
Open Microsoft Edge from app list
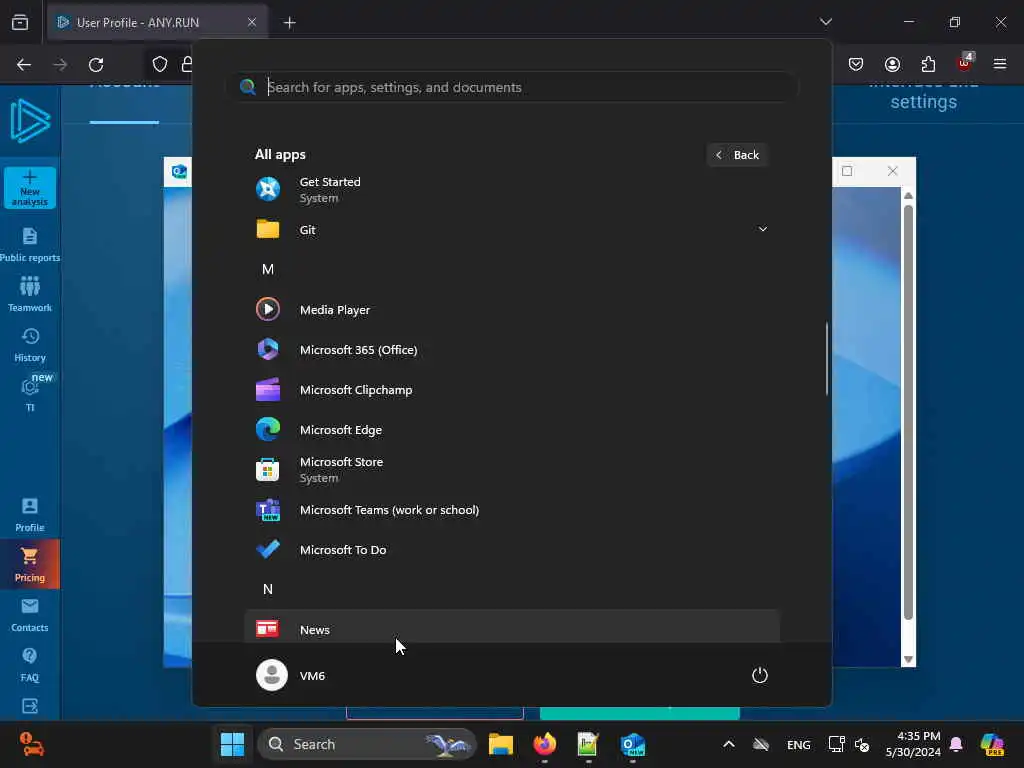coord(512,430)
